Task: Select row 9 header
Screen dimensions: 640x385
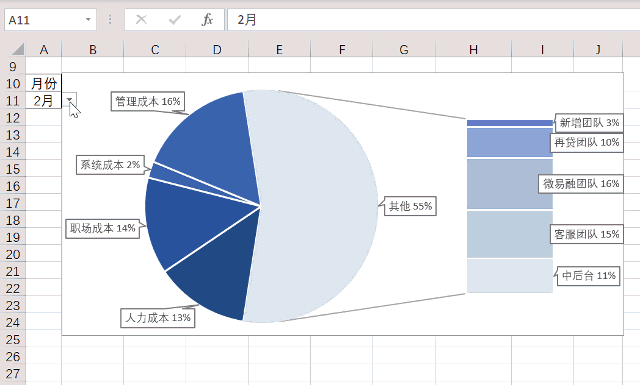Action: (x=13, y=66)
